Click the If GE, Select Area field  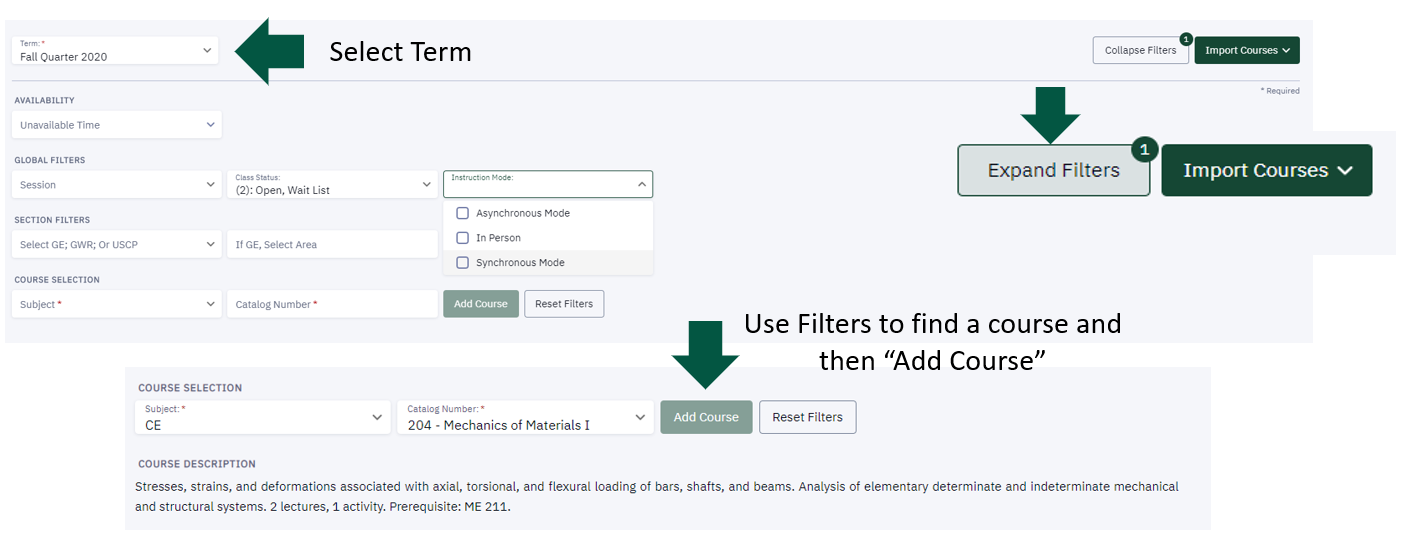331,245
